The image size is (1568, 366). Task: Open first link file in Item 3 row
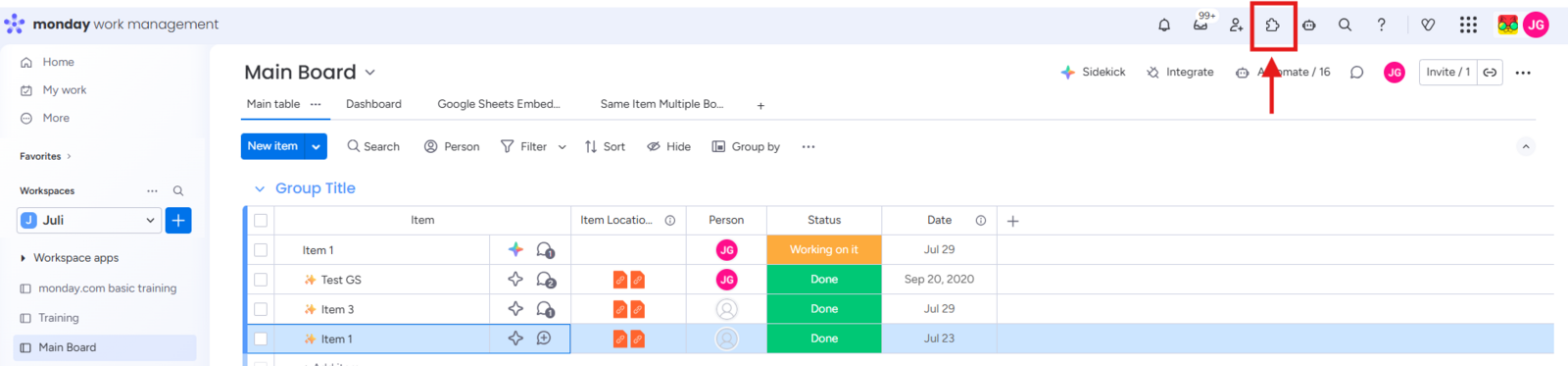coord(619,309)
